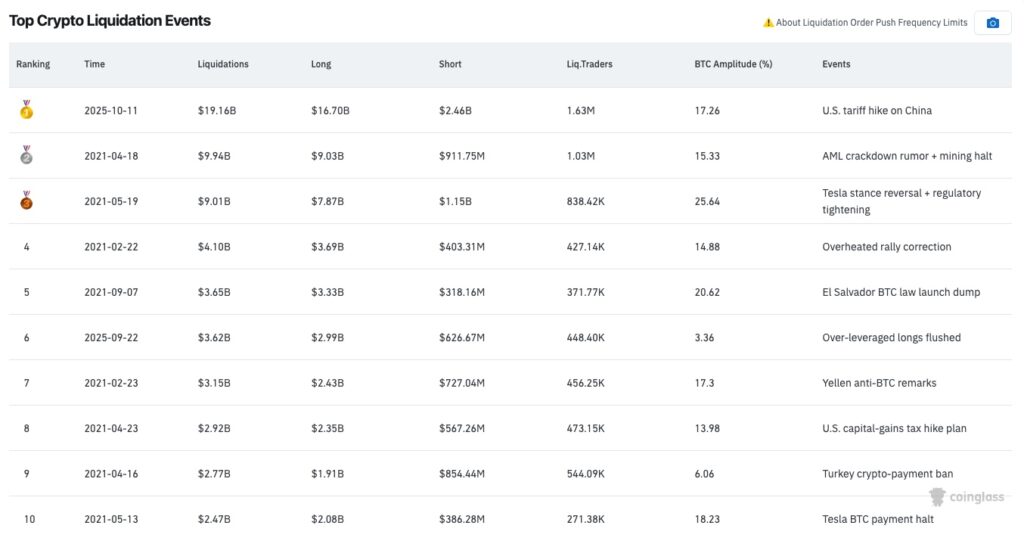
Task: Select the Liq.Traders column header
Action: coord(589,64)
